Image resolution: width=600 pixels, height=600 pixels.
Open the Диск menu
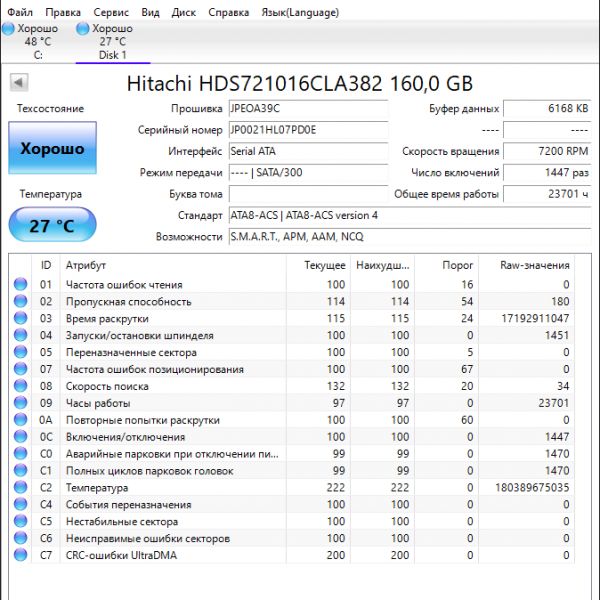(184, 12)
